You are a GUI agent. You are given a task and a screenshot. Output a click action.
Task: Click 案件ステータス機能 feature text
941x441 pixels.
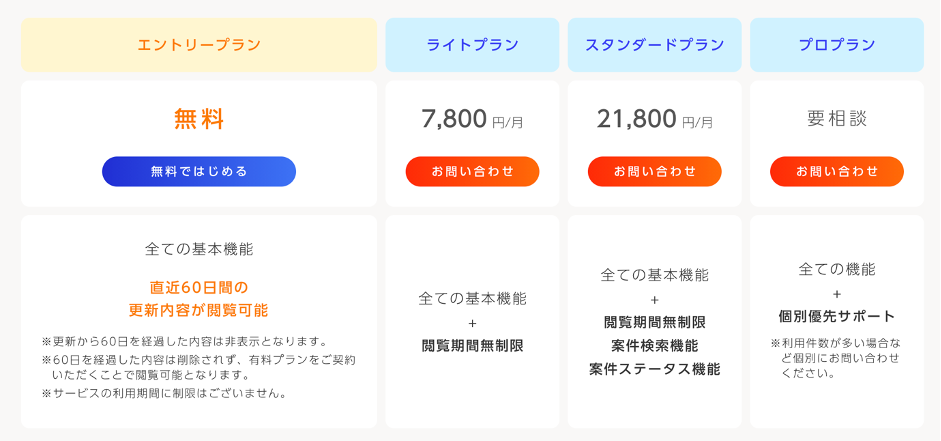click(655, 369)
